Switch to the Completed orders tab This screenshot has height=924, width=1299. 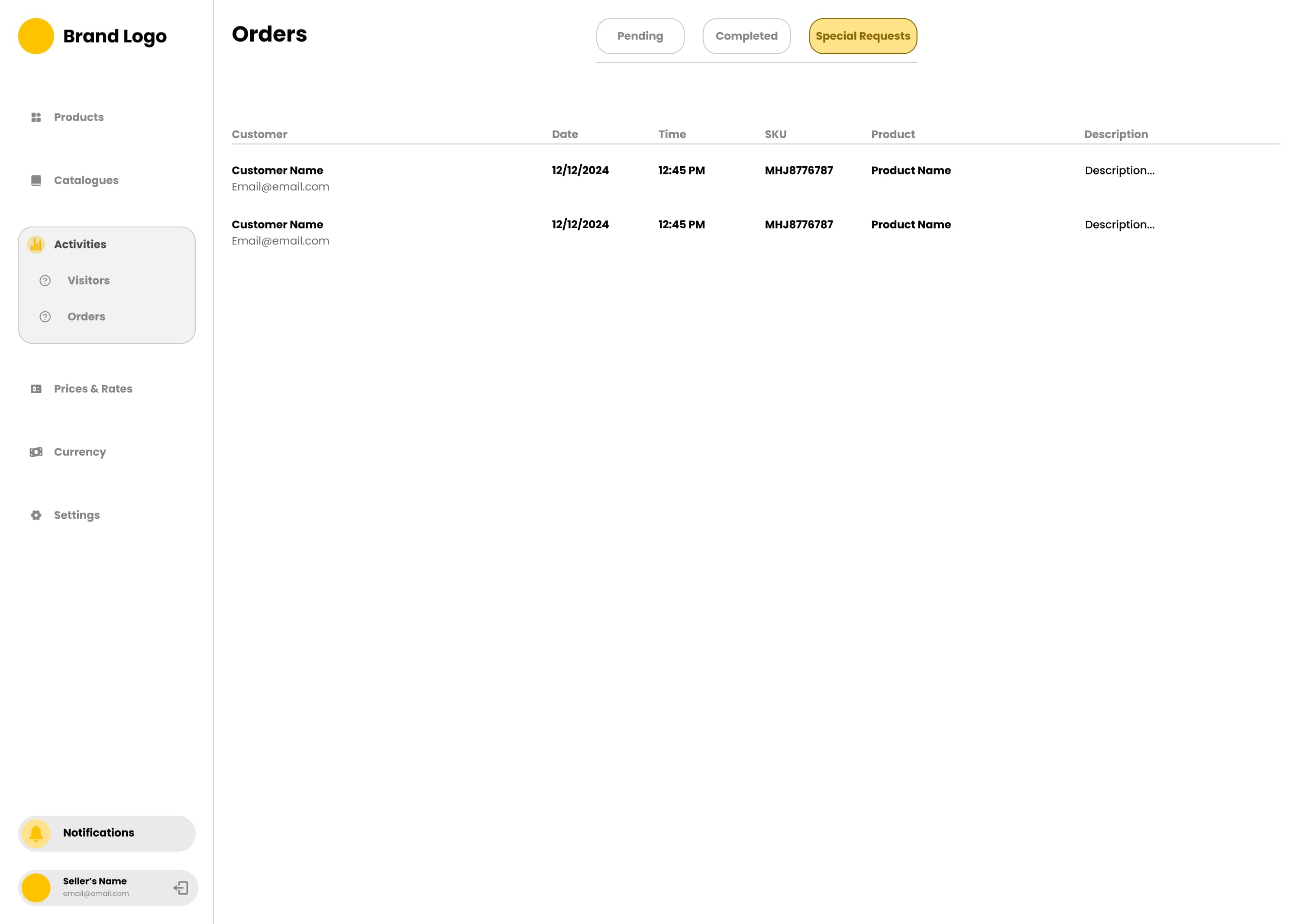tap(746, 36)
